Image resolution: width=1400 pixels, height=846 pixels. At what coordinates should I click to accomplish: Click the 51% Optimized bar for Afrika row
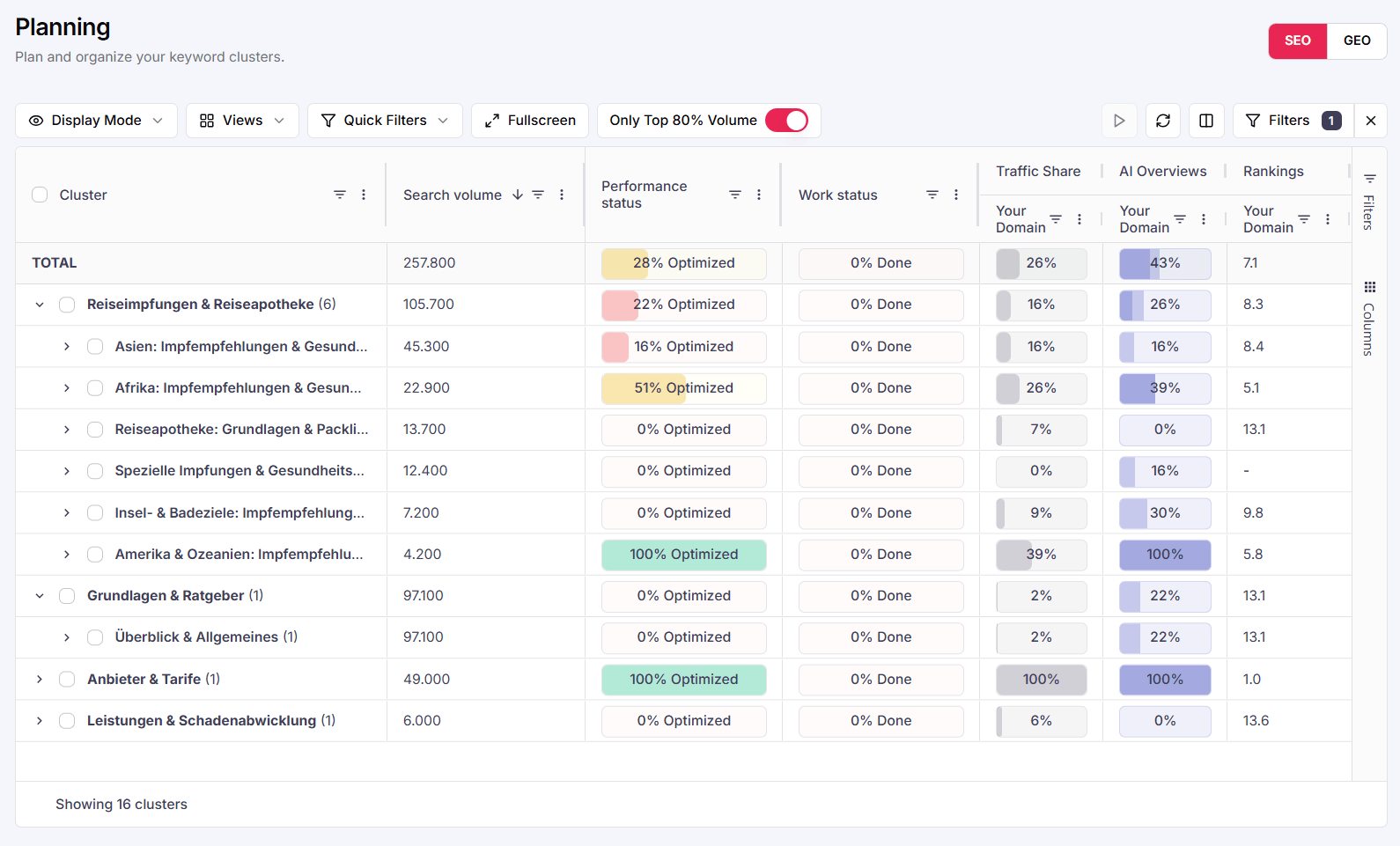click(x=684, y=388)
